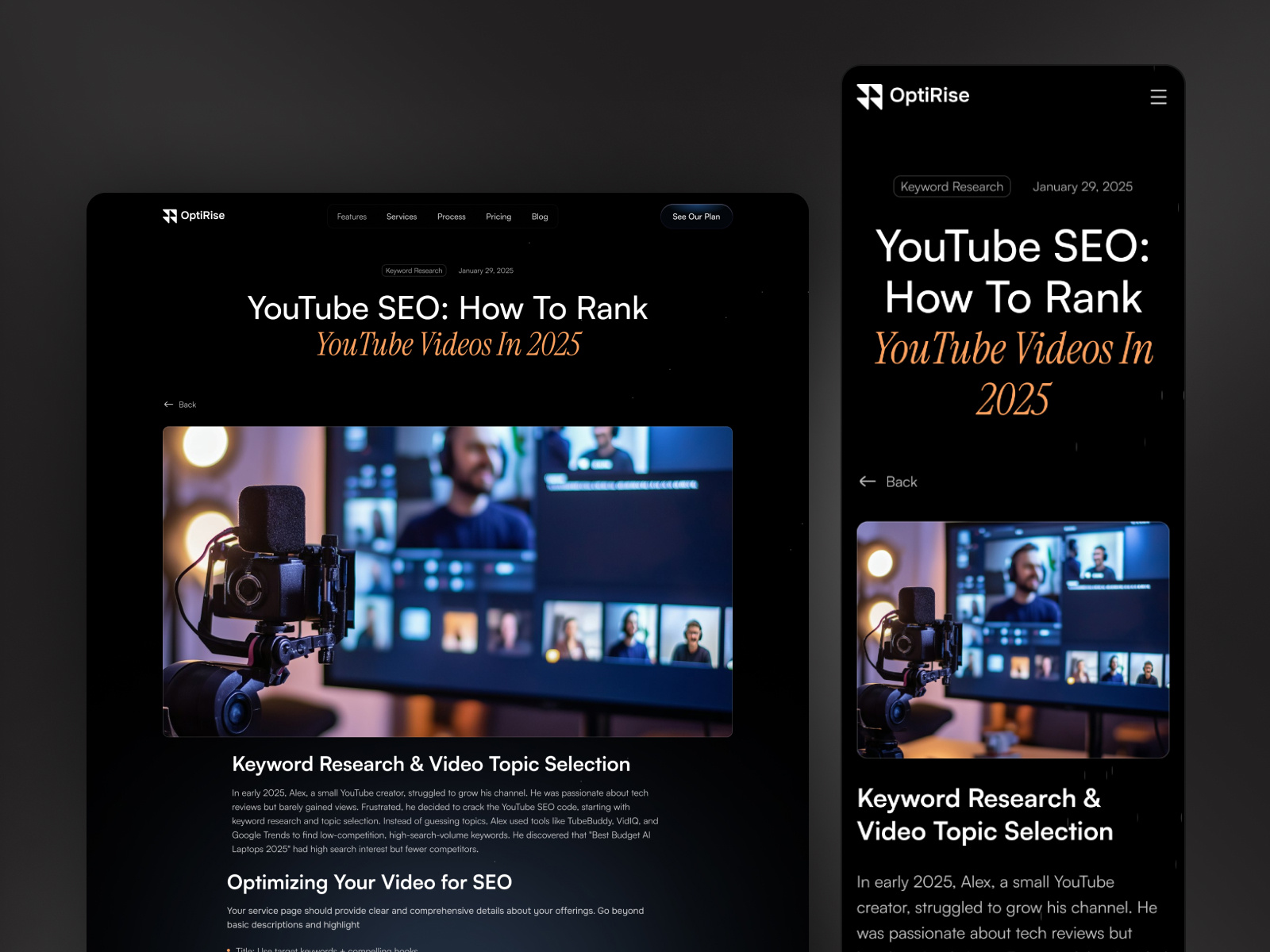Viewport: 1270px width, 952px height.
Task: Click the See Our Plan button
Action: 696,217
